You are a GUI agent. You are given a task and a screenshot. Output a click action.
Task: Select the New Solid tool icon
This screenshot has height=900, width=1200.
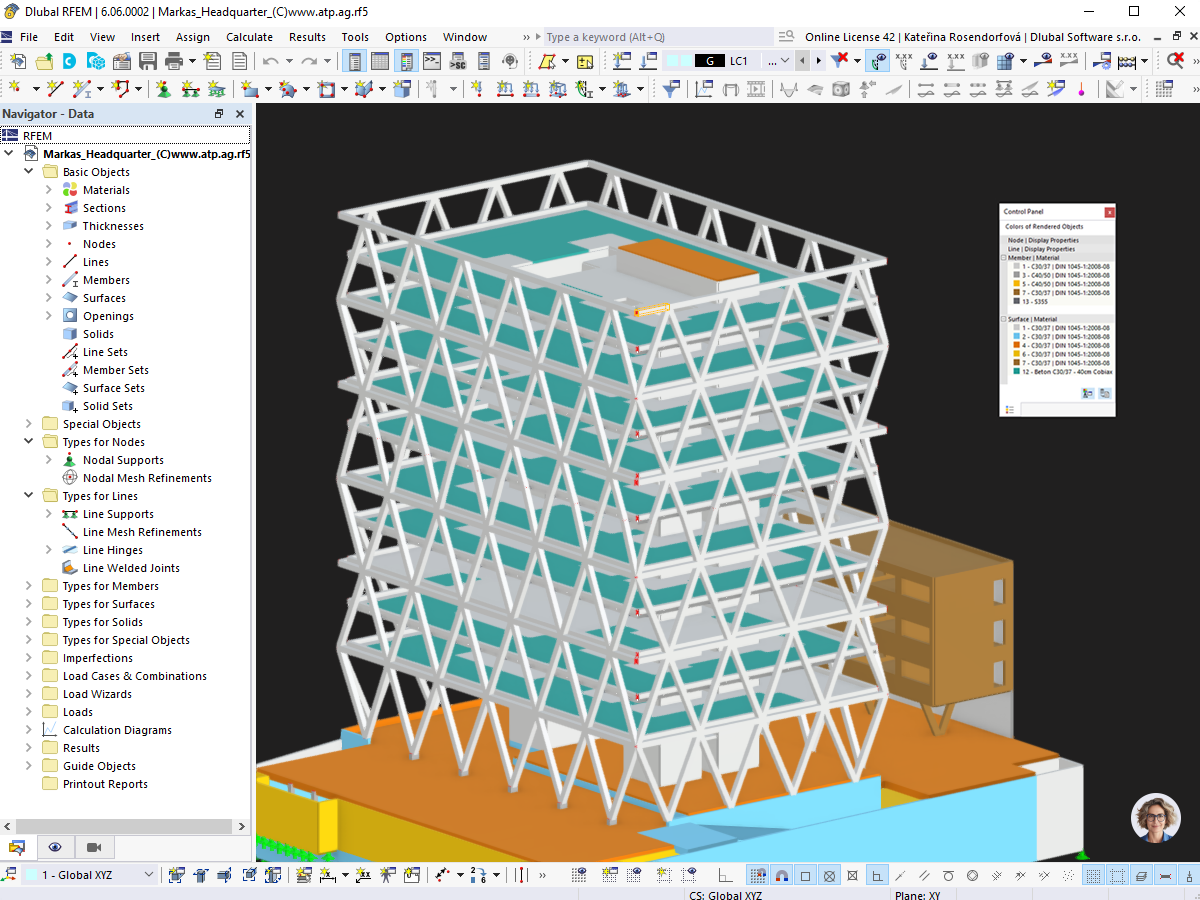tap(363, 88)
